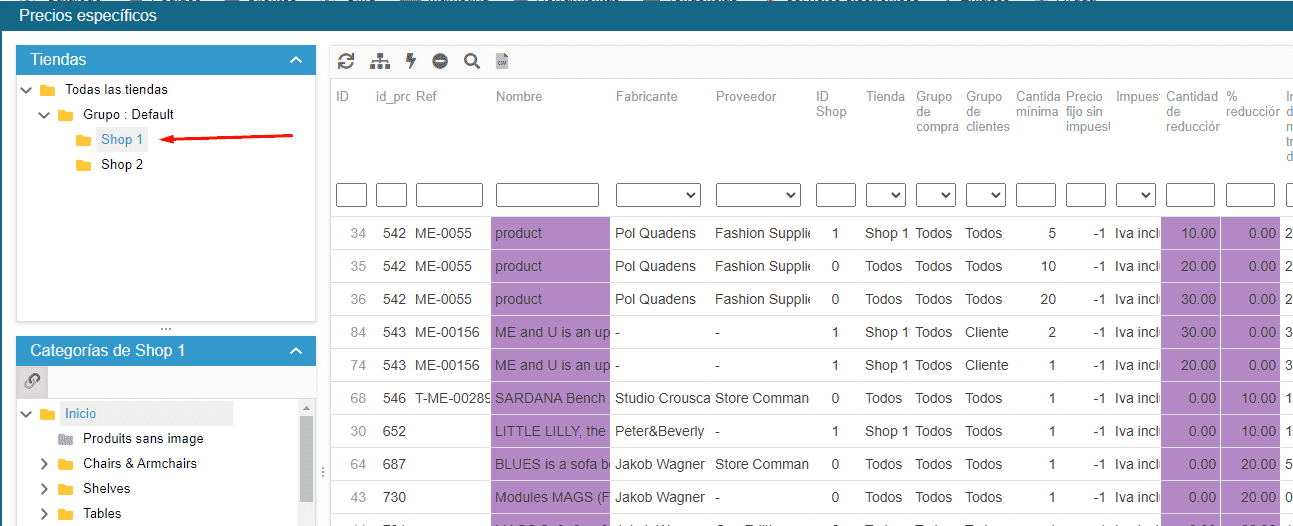Click the lightning bolt toolbar icon

[410, 61]
